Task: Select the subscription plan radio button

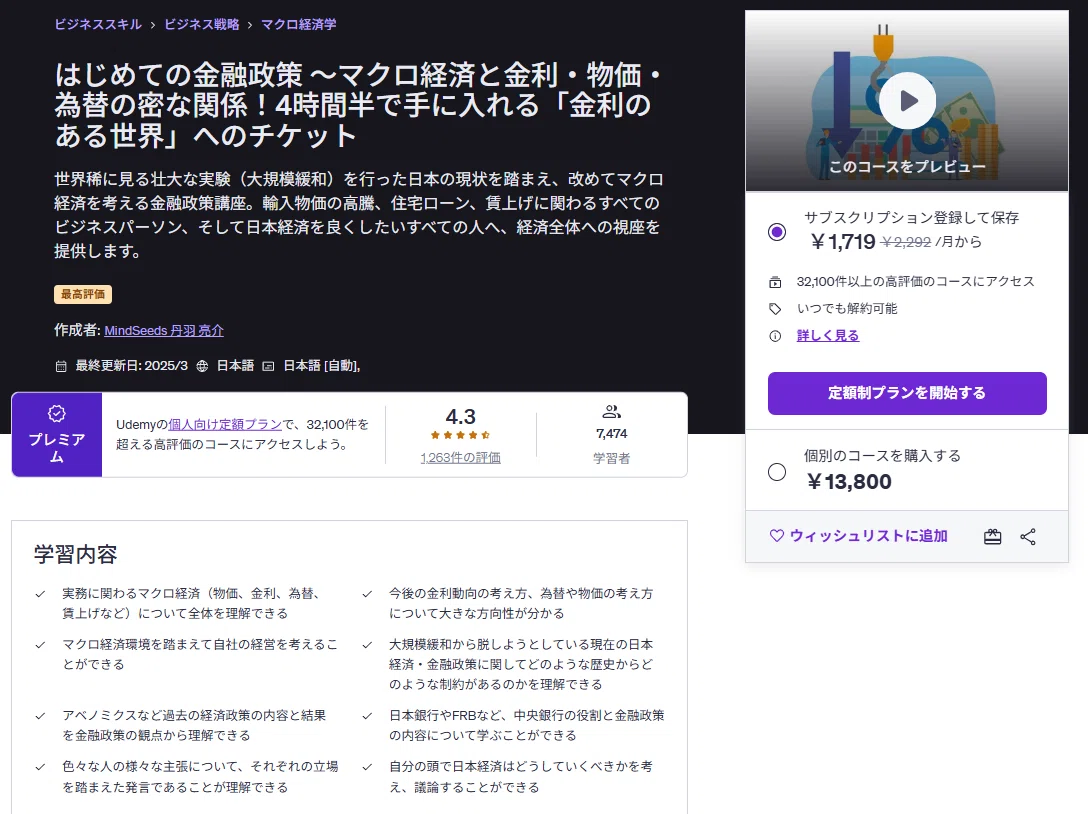Action: click(777, 232)
